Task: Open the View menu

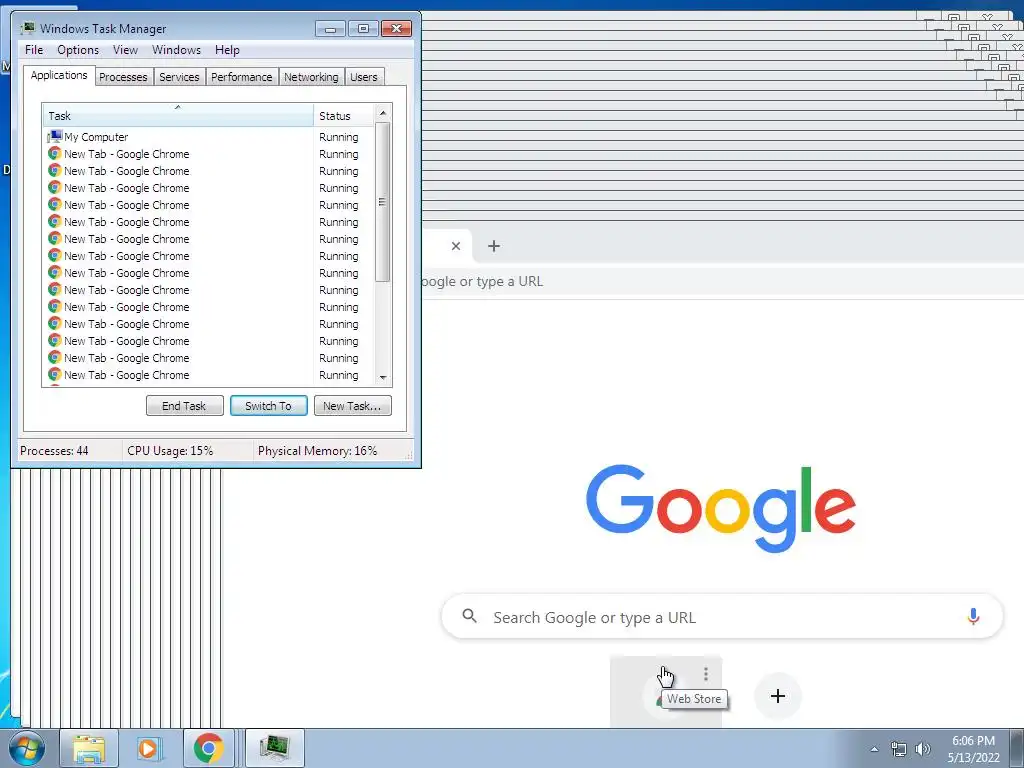Action: pyautogui.click(x=125, y=50)
